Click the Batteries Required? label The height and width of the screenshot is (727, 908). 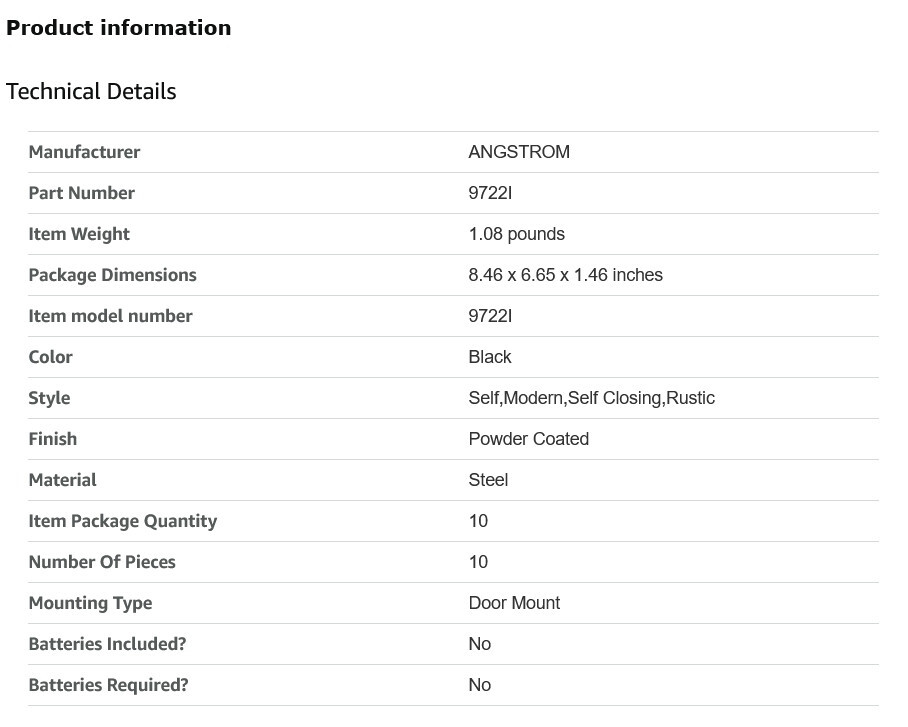coord(109,685)
